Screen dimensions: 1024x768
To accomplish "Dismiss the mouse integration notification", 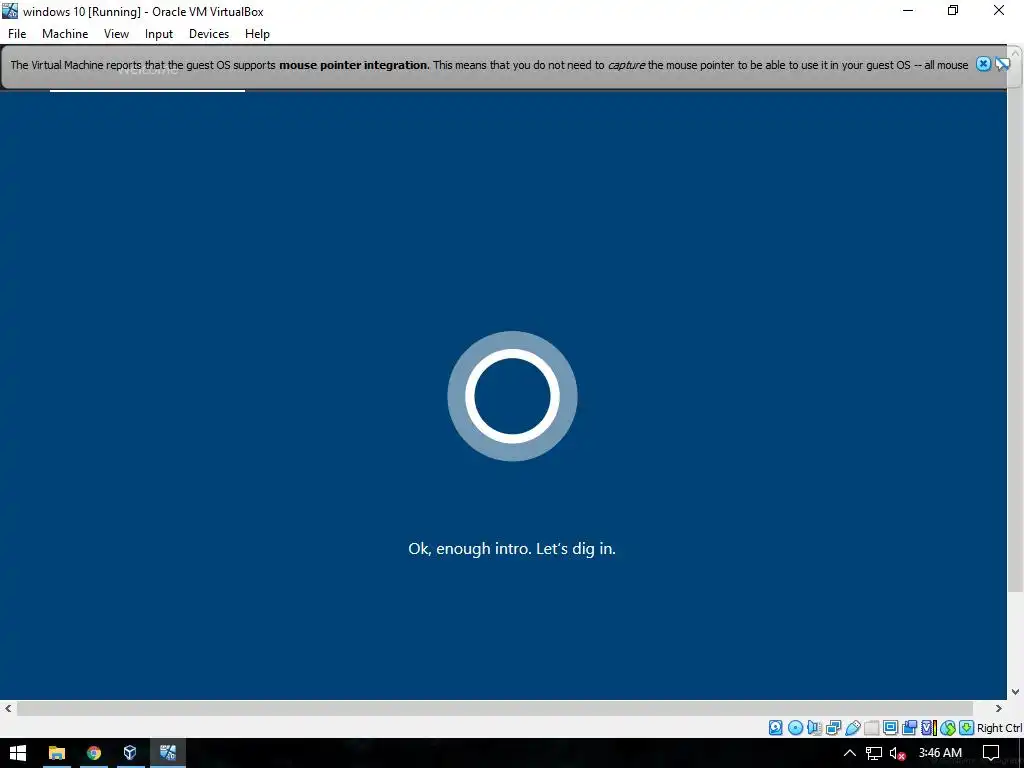I will click(984, 64).
